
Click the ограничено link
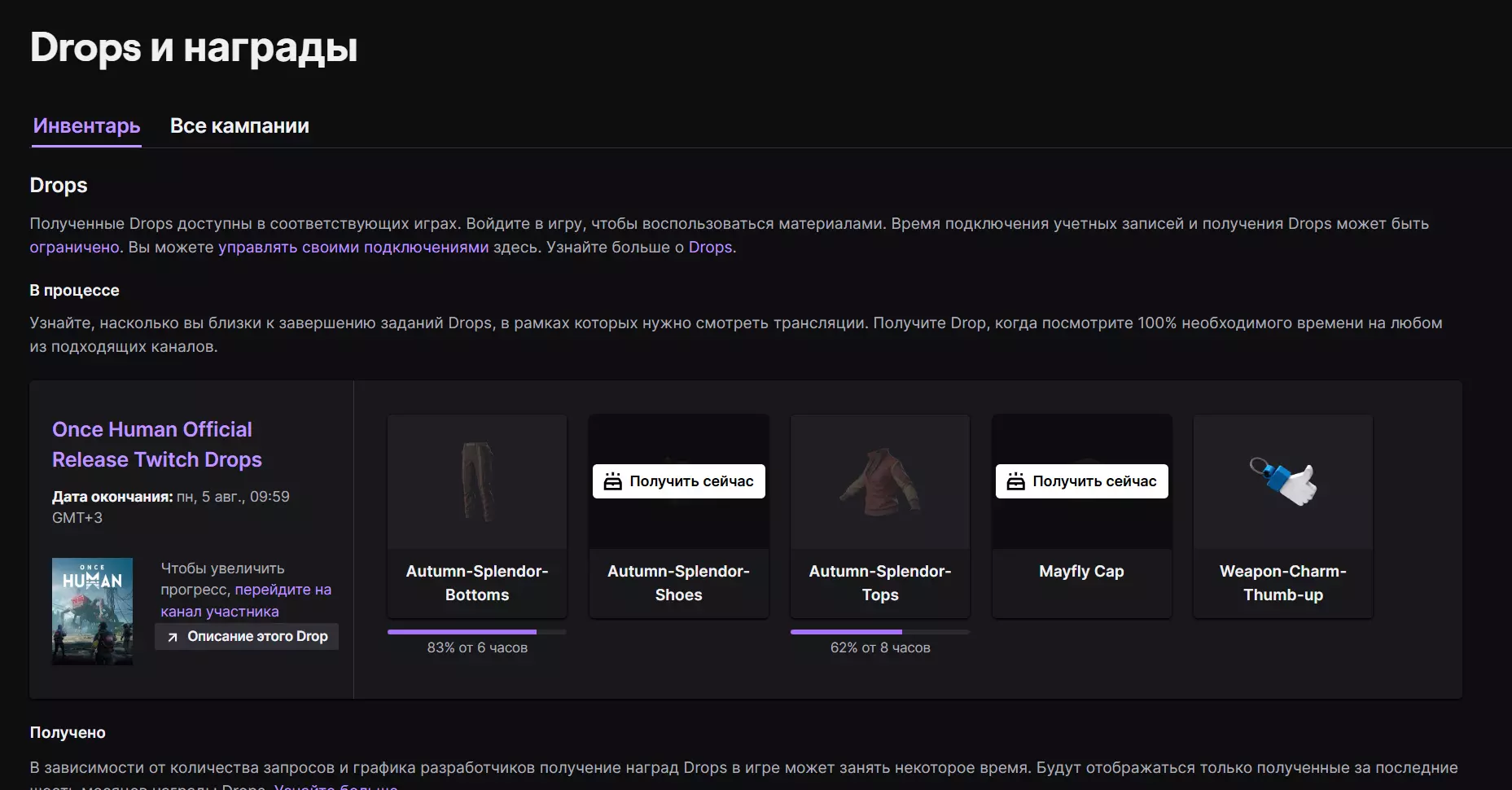pyautogui.click(x=74, y=248)
